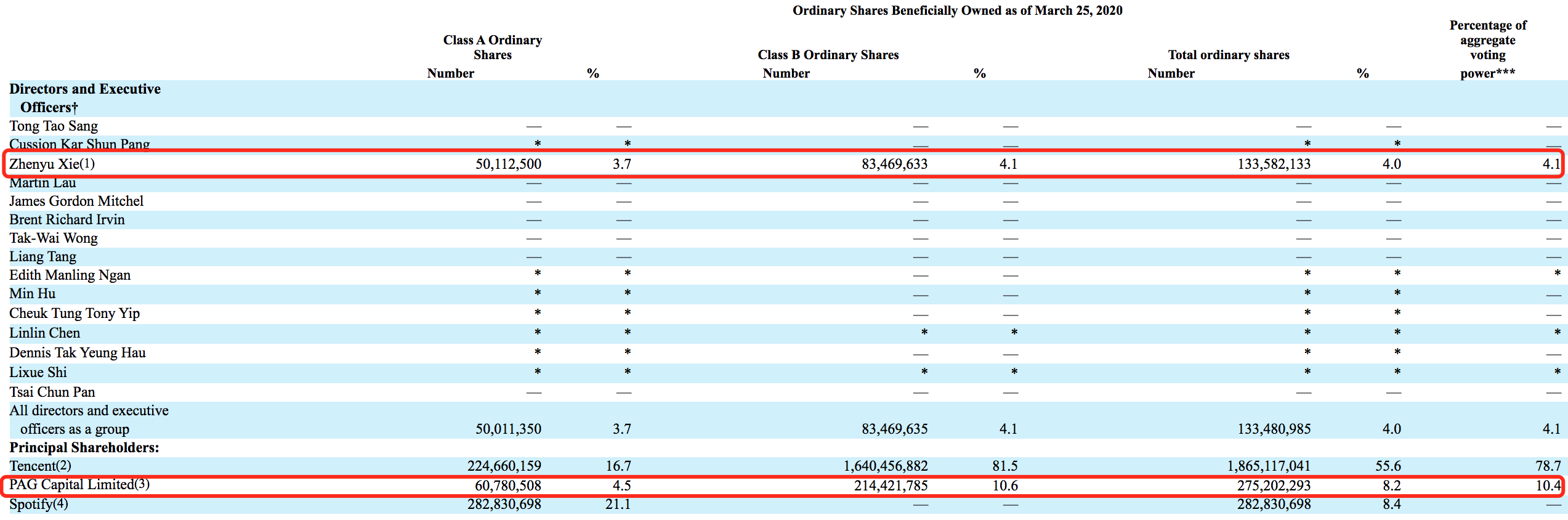This screenshot has height=520, width=1568.
Task: Select Zhenyu Xie's Class A shares value 50,112,500
Action: click(508, 164)
